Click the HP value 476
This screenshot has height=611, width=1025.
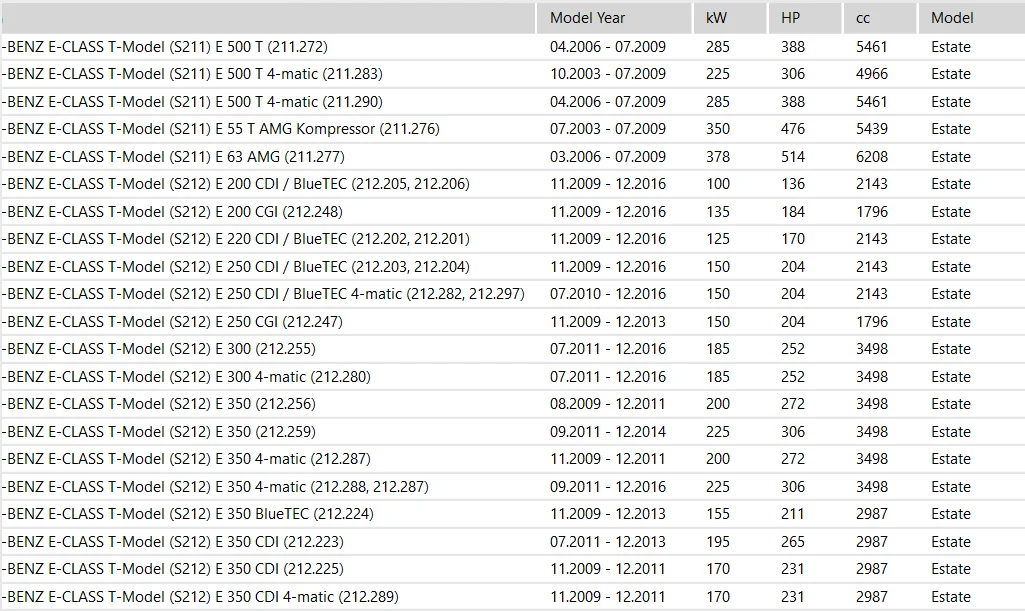pyautogui.click(x=793, y=129)
